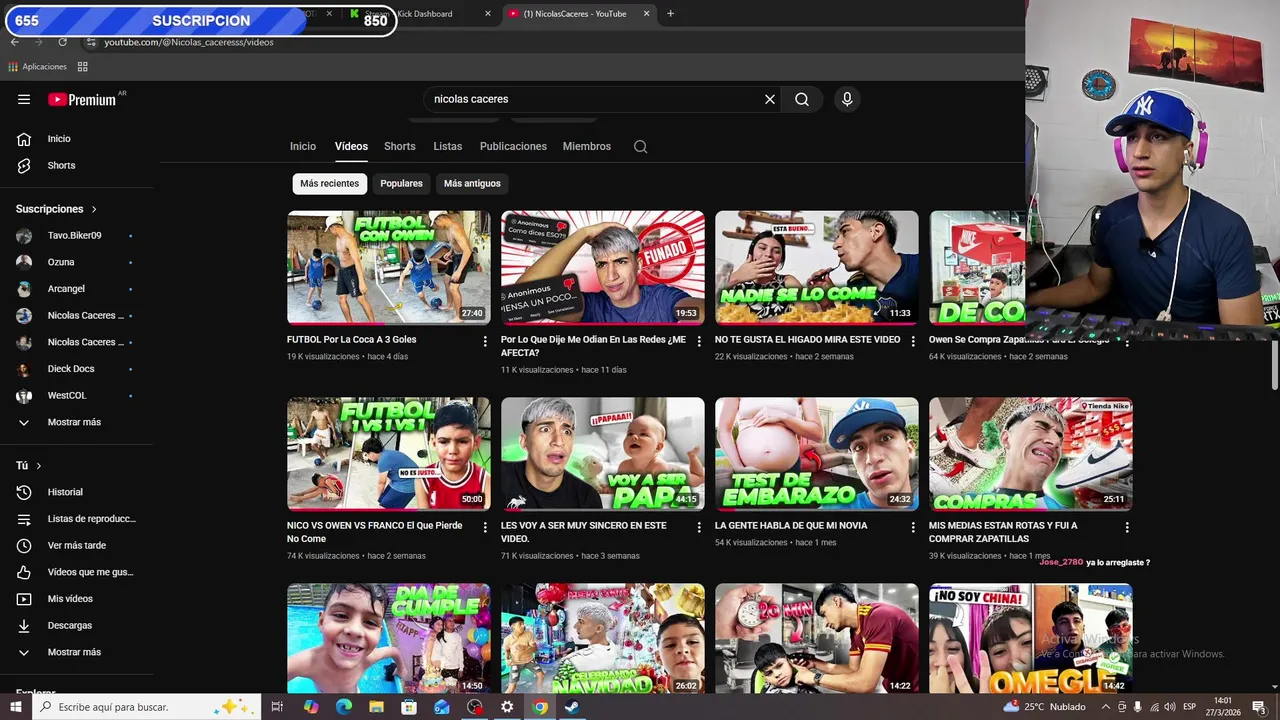Open the tab groups grid icon in bookmarks bar
The image size is (1280, 720).
pos(82,67)
